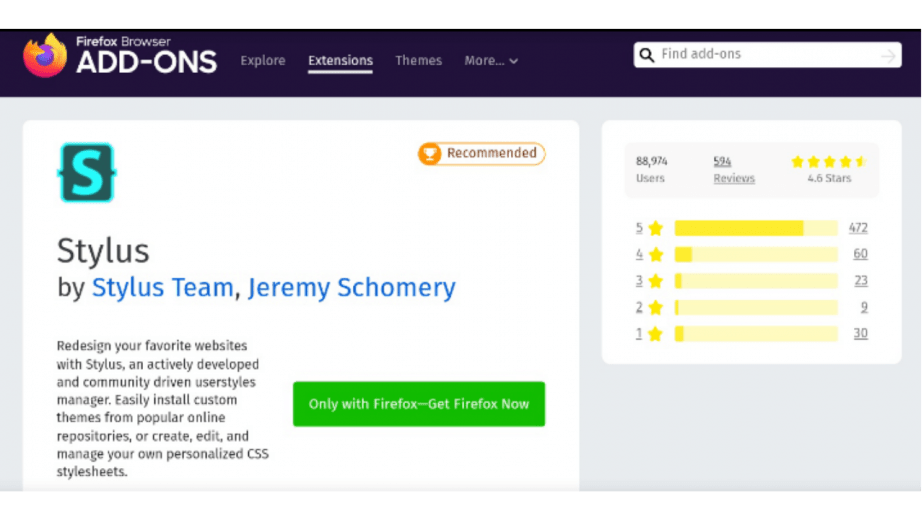The image size is (924, 520).
Task: Click the 88,974 Users text
Action: click(651, 170)
